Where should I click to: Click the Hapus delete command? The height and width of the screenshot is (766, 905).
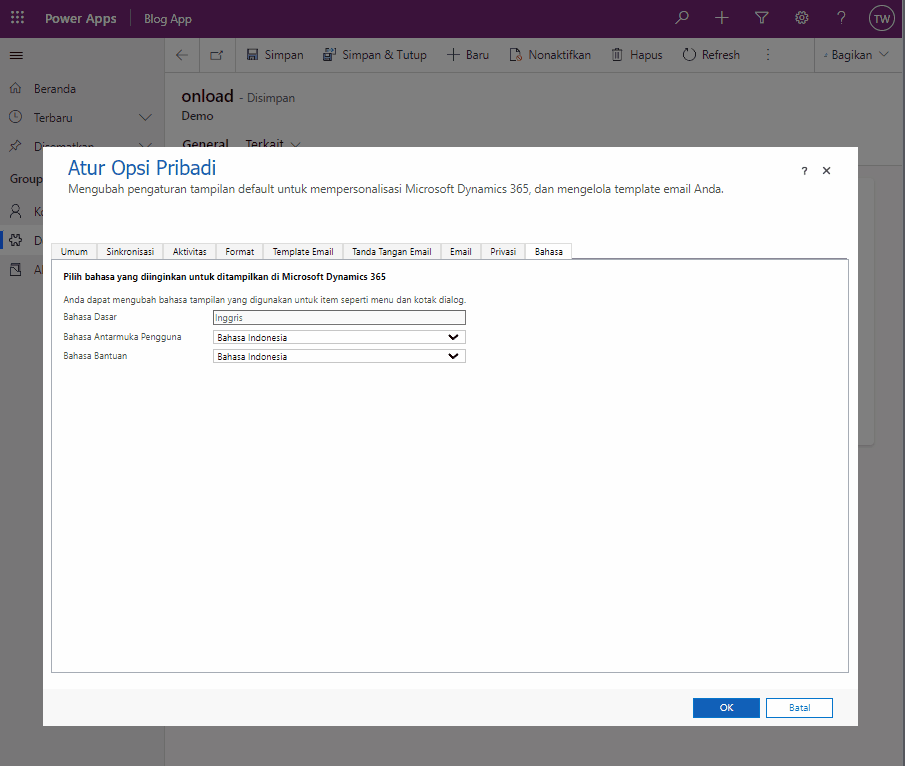point(637,55)
